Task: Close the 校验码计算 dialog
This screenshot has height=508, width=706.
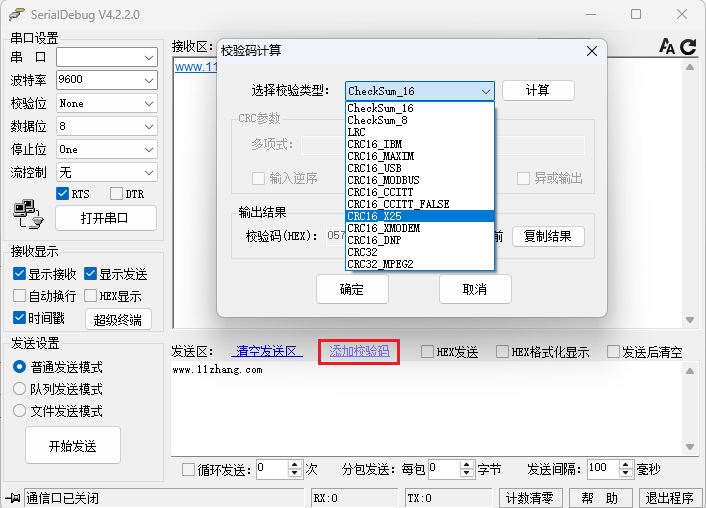Action: coord(592,51)
